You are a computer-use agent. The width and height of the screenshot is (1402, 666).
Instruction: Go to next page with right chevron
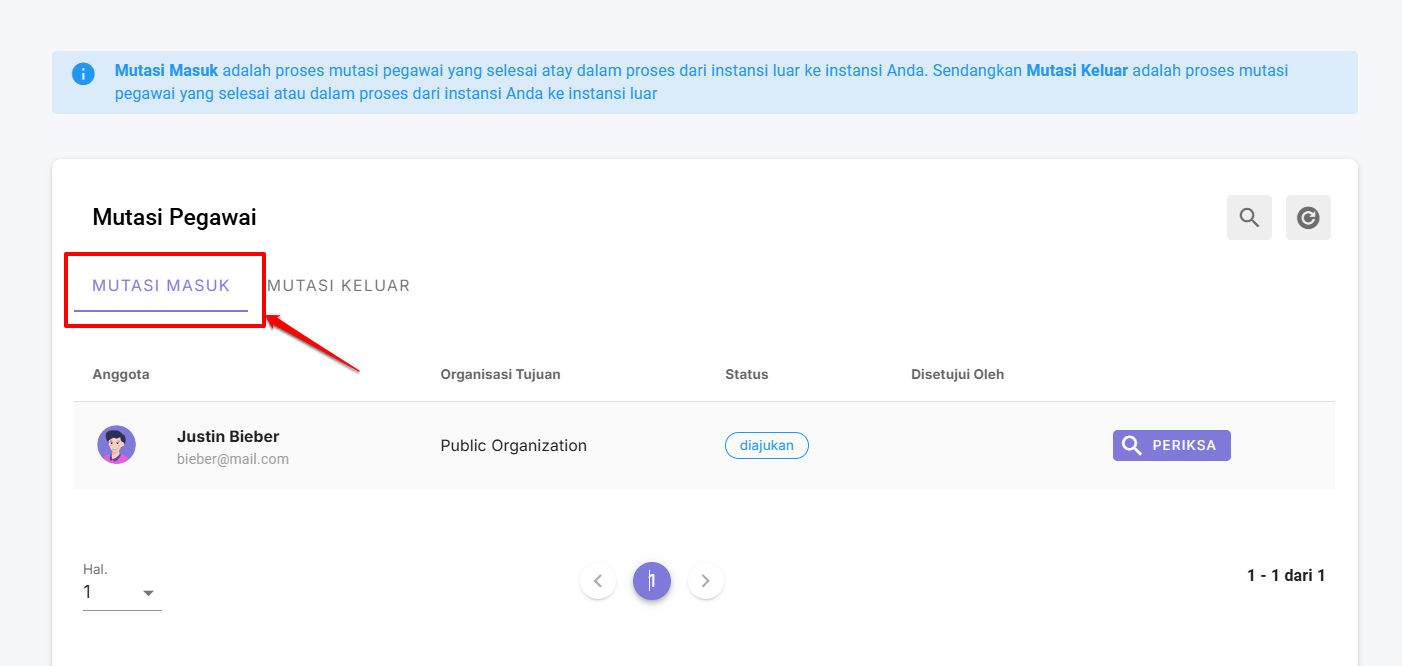pos(705,580)
